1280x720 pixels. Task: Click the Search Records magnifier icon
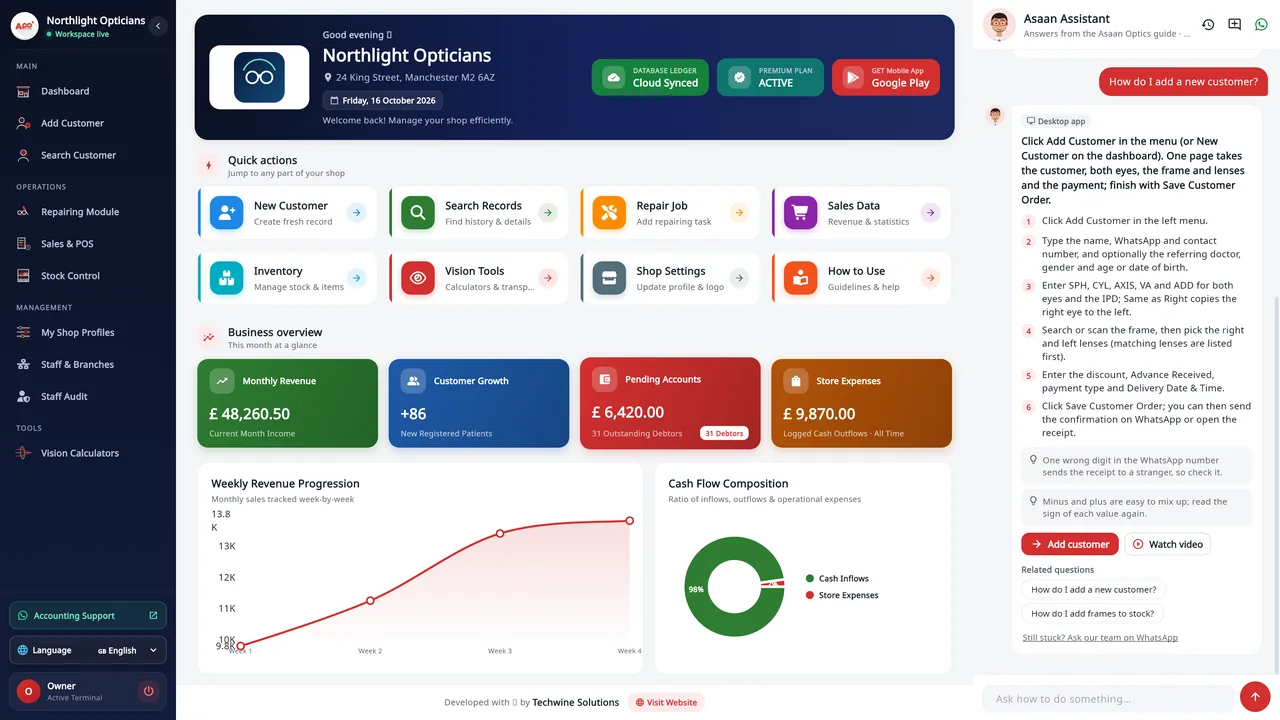(417, 212)
